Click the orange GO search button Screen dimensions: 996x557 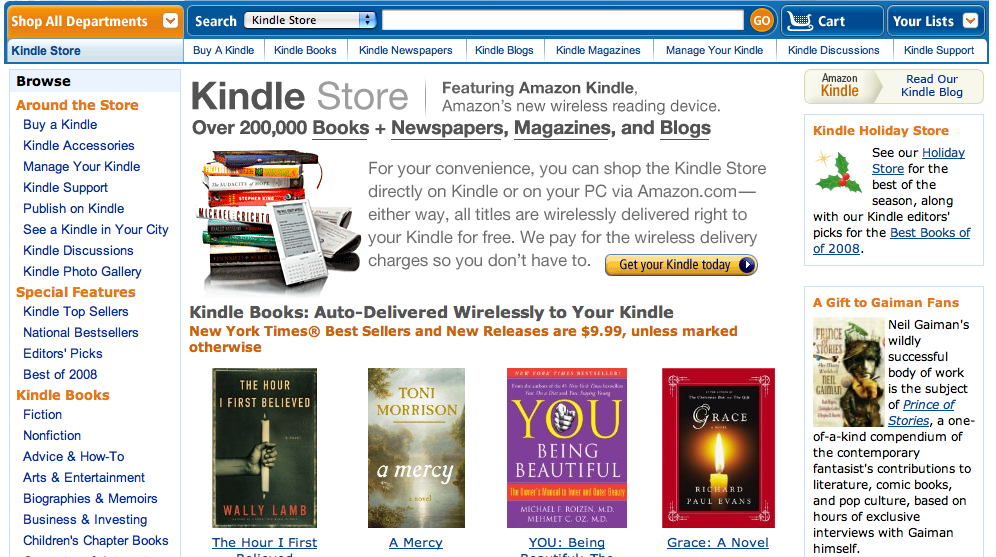(x=762, y=20)
